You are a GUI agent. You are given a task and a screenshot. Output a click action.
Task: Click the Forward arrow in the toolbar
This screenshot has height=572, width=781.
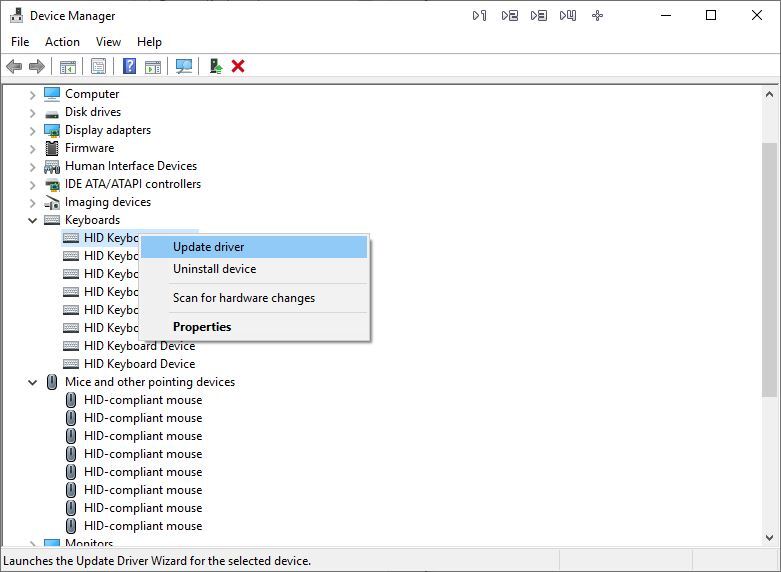click(37, 66)
